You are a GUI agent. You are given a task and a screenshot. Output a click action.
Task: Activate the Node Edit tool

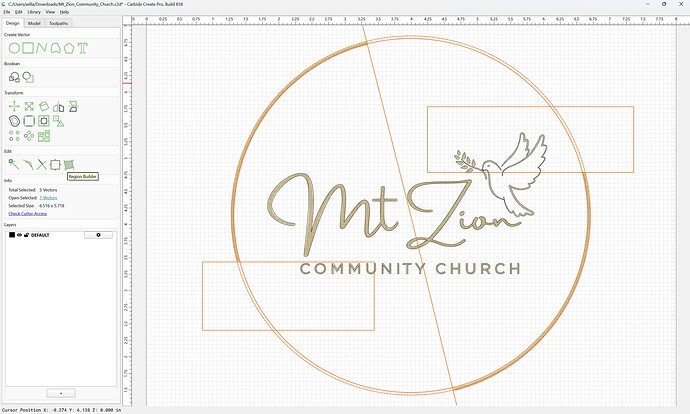coord(14,164)
